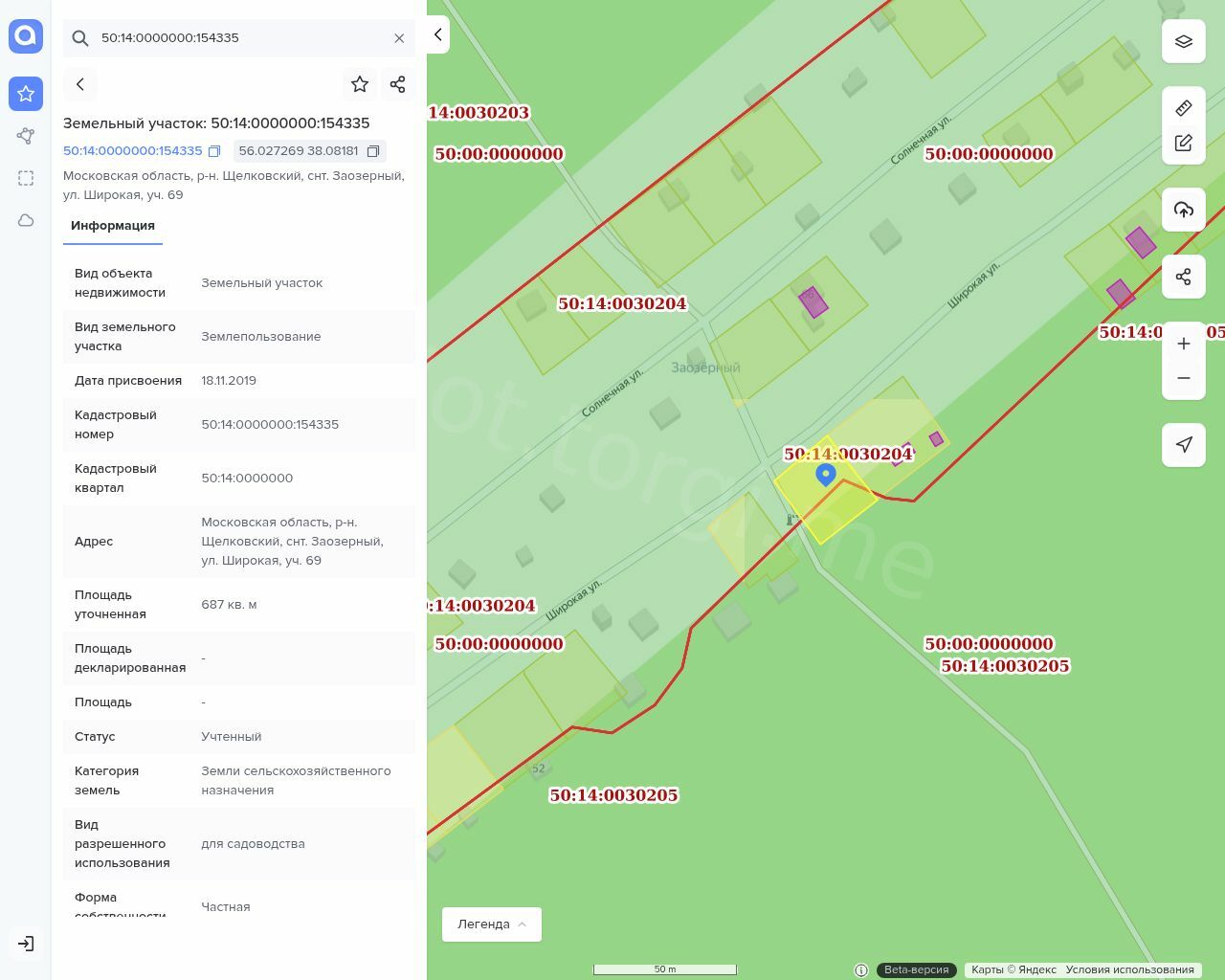The height and width of the screenshot is (980, 1225).
Task: Click the route builder sidebar icon
Action: click(26, 136)
